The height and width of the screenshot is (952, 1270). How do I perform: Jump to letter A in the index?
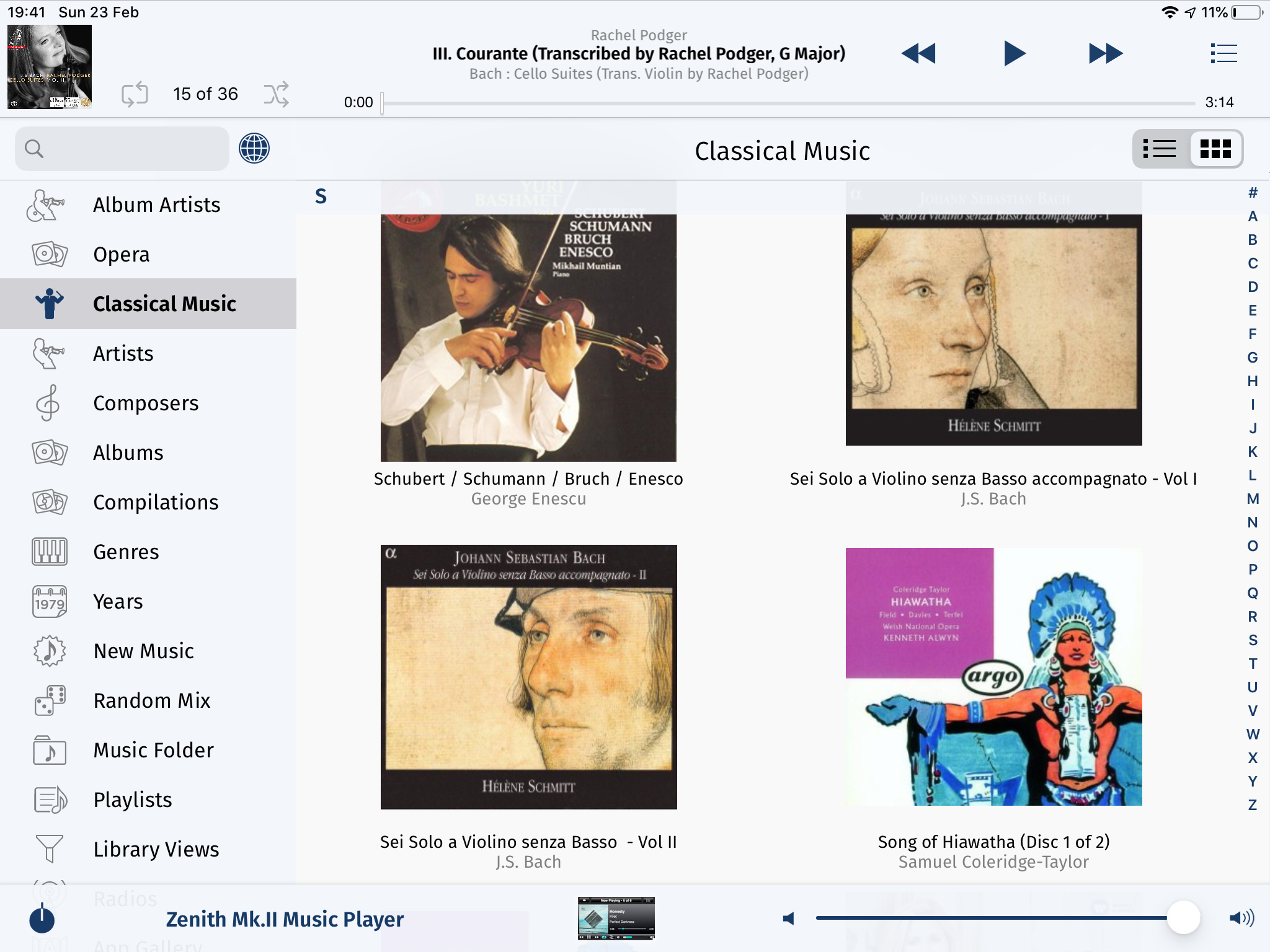pos(1253,216)
